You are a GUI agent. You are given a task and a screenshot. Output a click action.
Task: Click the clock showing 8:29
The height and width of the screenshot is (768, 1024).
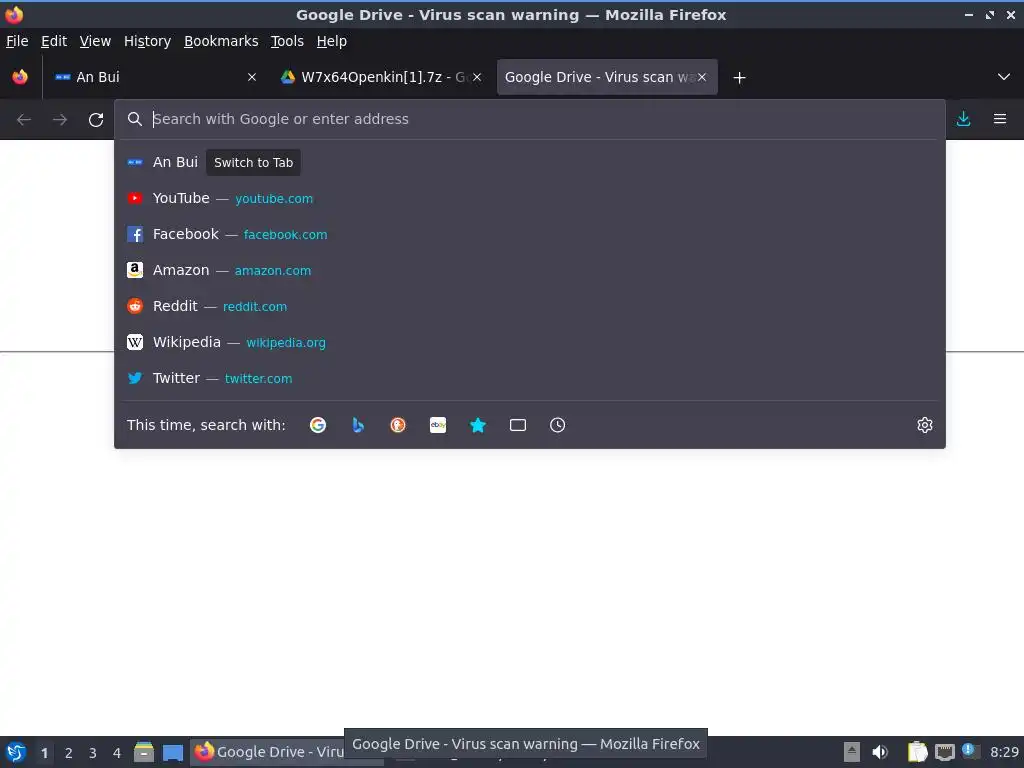(1004, 752)
